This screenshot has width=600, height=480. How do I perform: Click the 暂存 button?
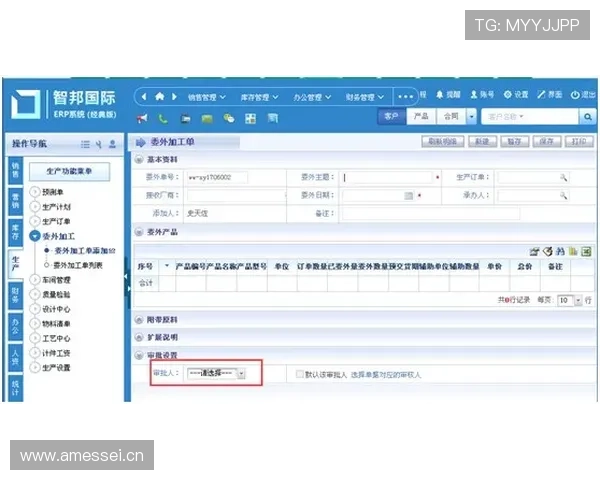[515, 142]
